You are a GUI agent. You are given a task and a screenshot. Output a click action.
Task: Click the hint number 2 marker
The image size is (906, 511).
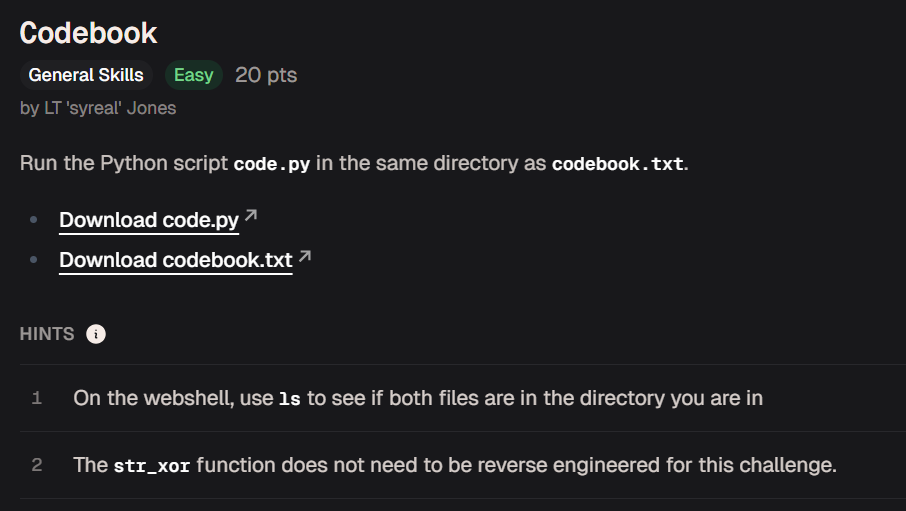click(36, 465)
